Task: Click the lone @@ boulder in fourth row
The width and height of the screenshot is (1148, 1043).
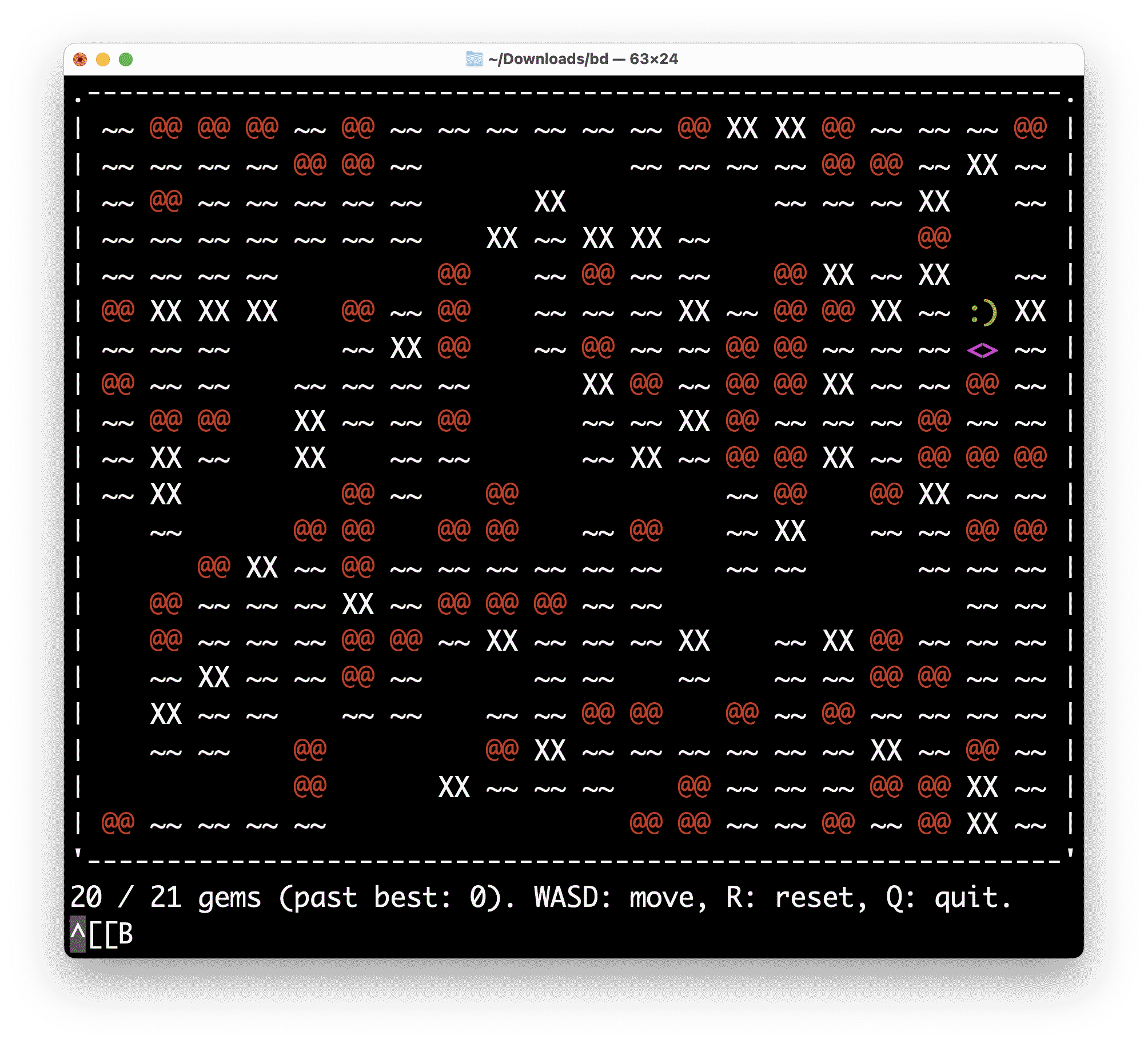Action: coord(934,237)
